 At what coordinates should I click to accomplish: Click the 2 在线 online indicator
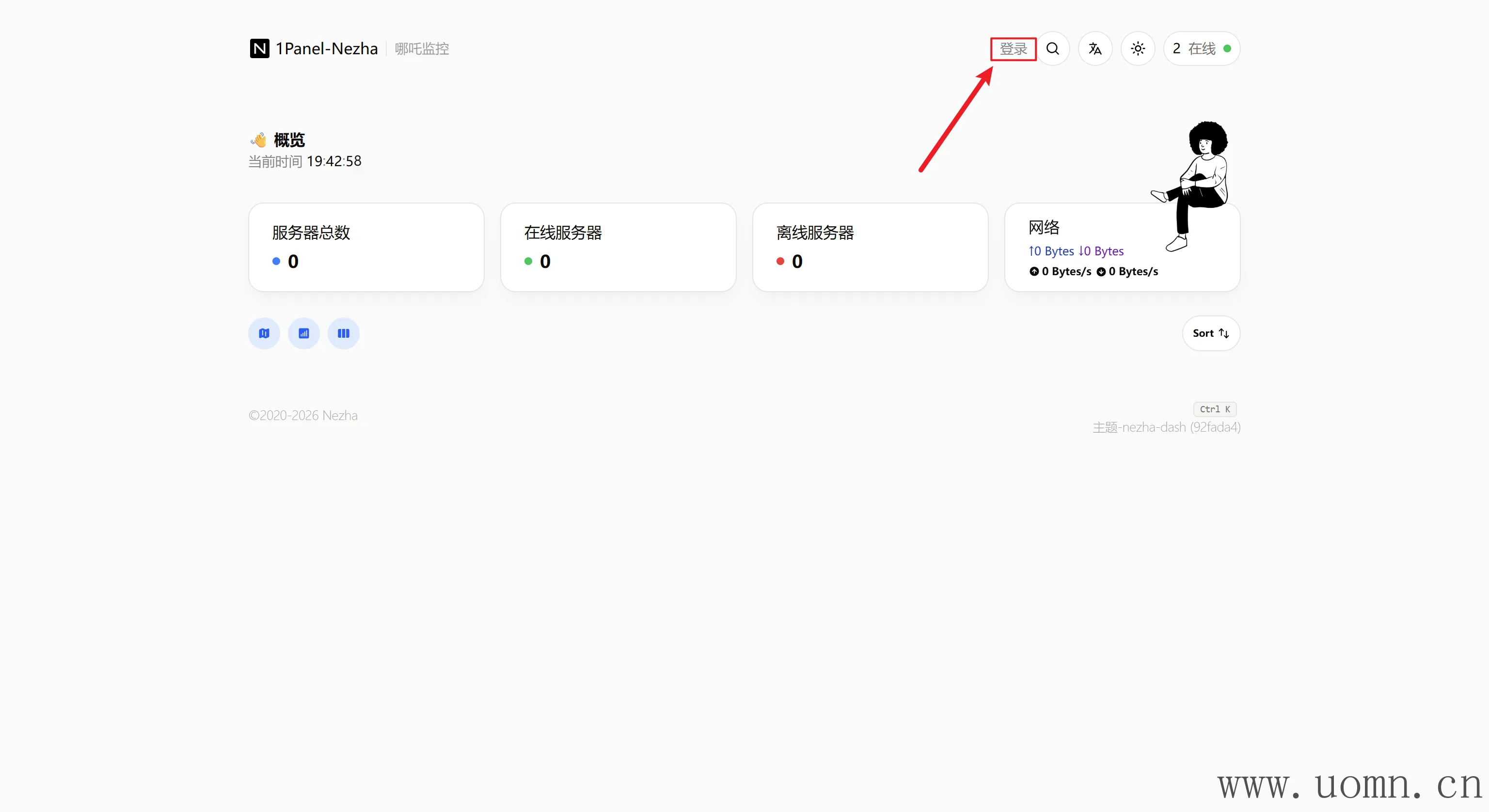pos(1201,48)
